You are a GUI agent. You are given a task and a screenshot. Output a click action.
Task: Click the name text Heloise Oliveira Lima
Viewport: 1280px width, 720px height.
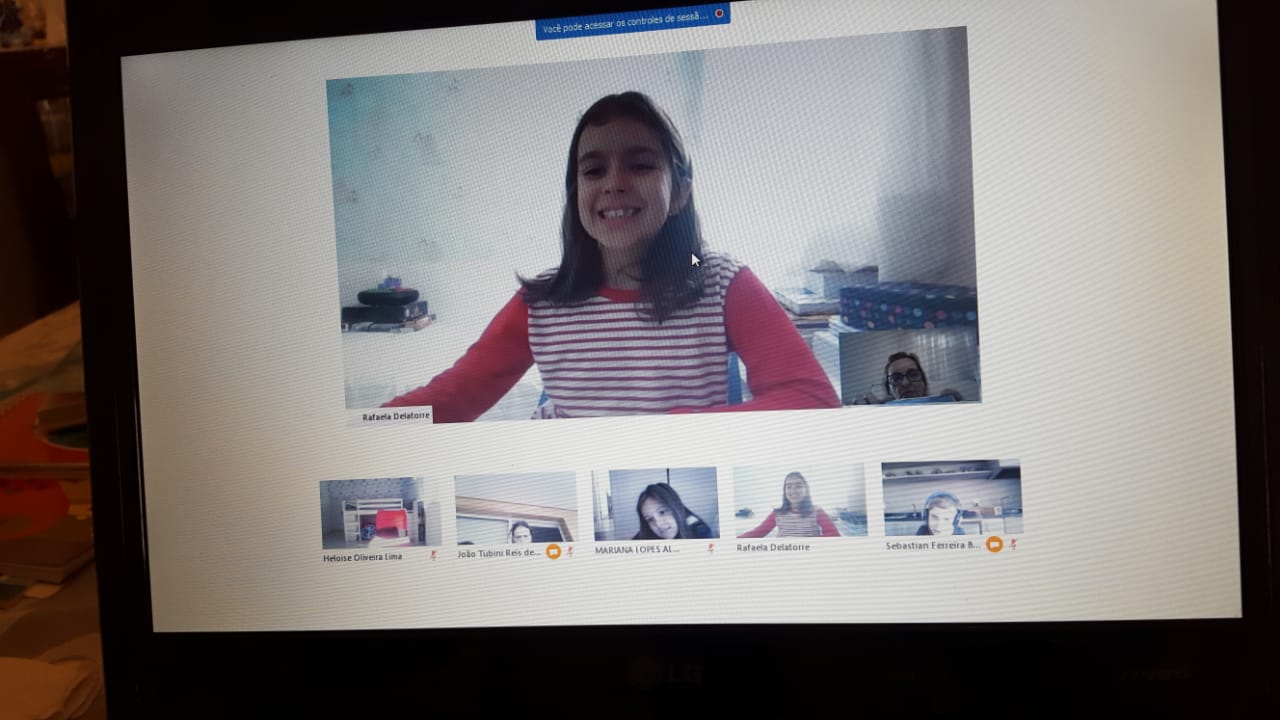tap(362, 557)
